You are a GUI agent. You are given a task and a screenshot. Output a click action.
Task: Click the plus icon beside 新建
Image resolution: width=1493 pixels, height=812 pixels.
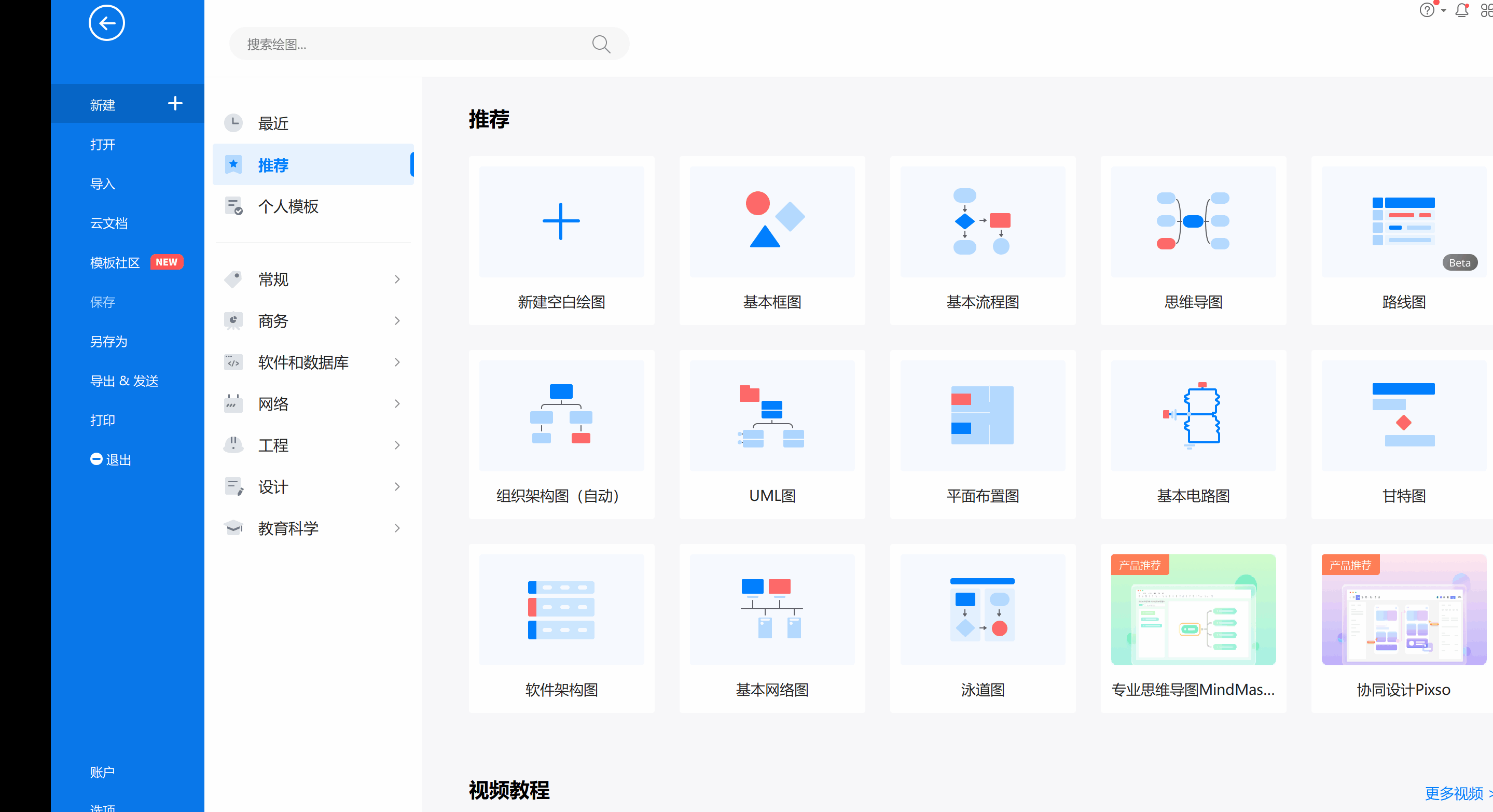[175, 104]
